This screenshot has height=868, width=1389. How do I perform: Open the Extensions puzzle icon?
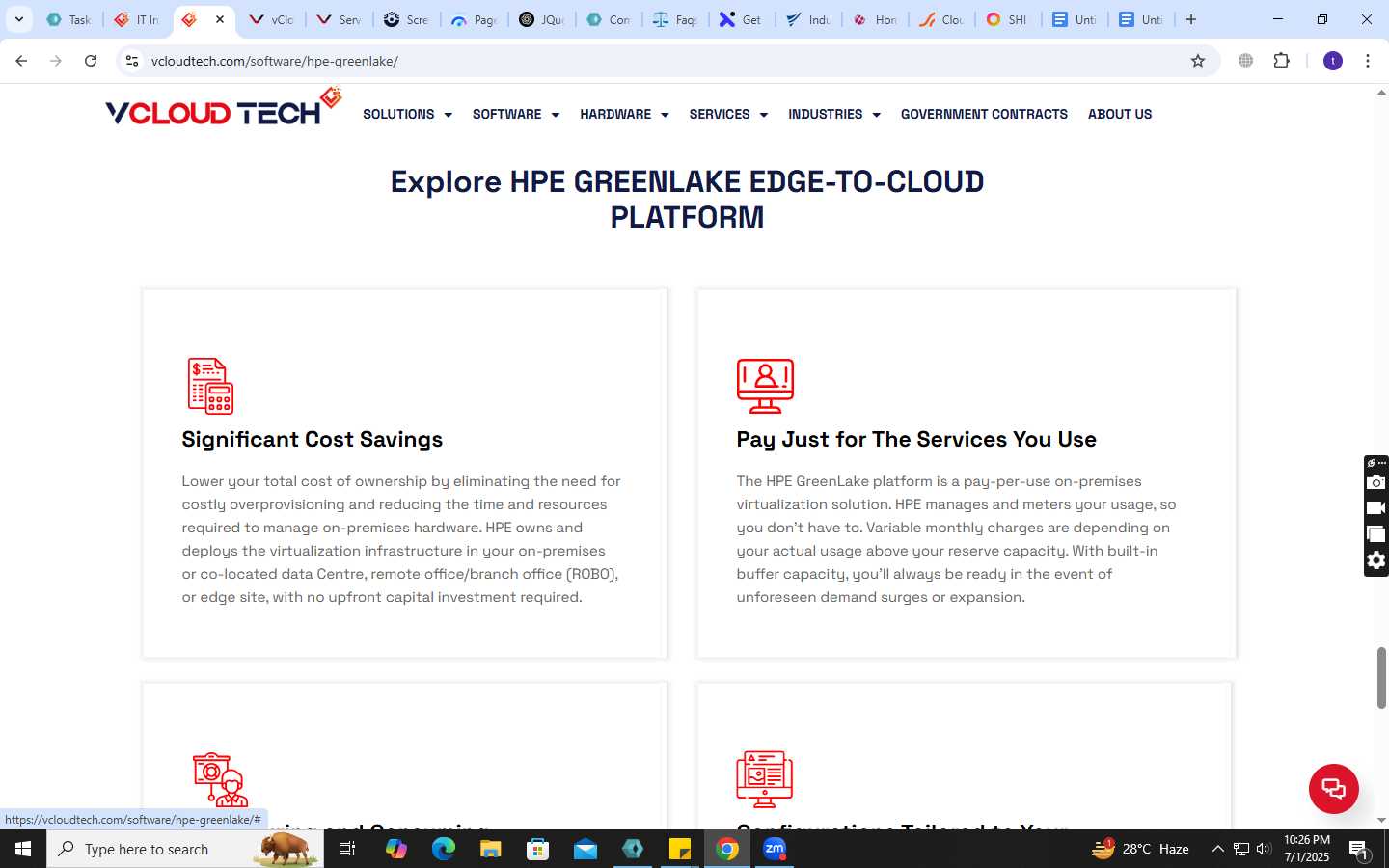[1281, 61]
